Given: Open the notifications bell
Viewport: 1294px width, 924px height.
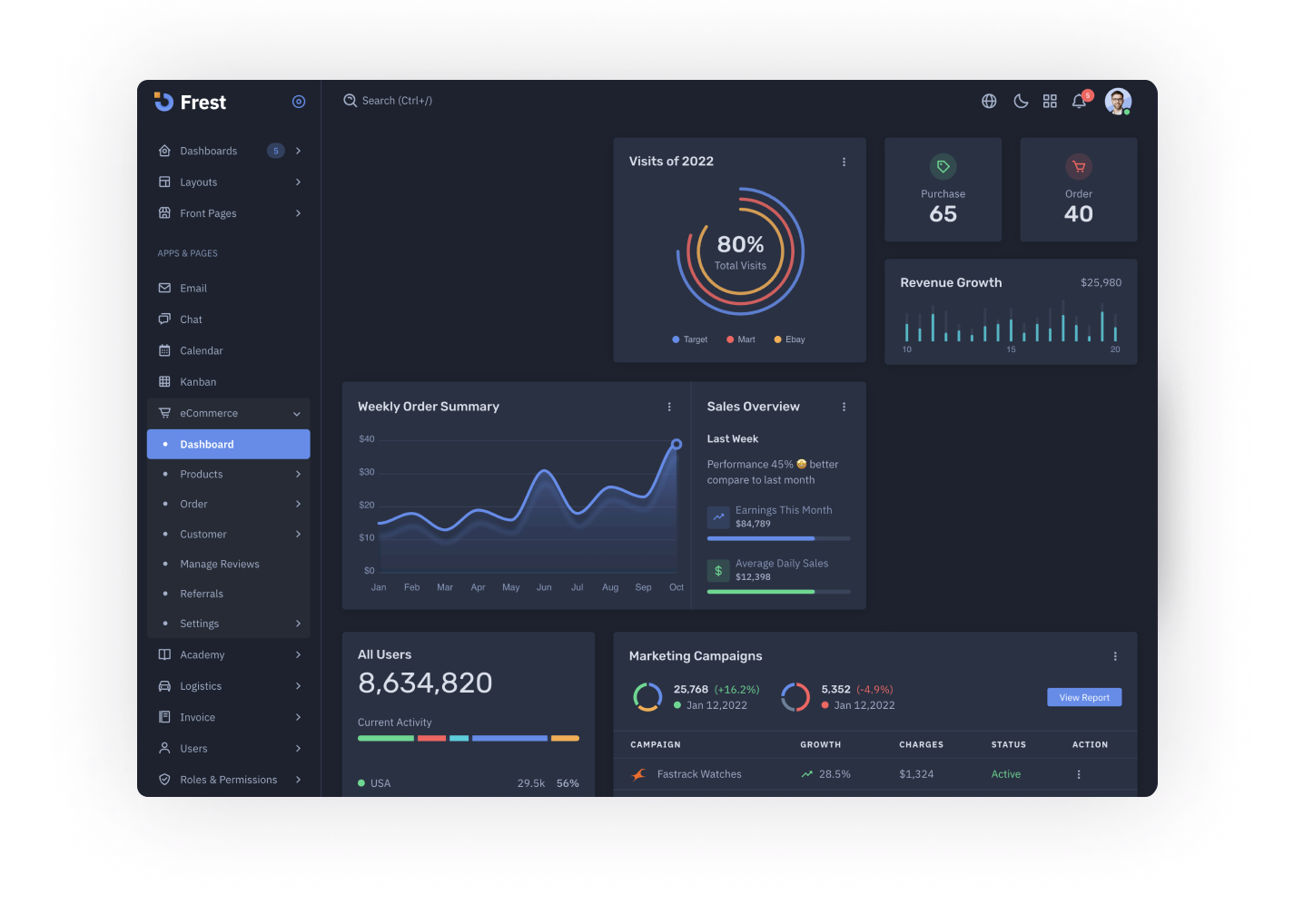Looking at the screenshot, I should [x=1079, y=101].
